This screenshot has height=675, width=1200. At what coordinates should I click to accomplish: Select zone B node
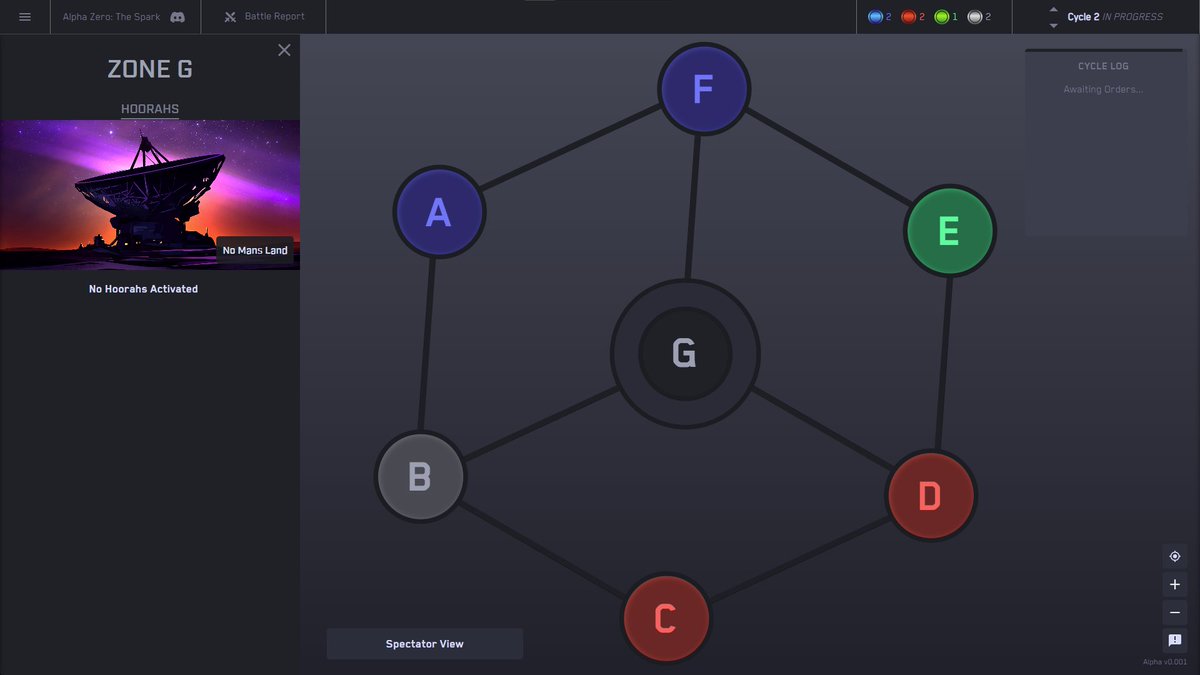pyautogui.click(x=419, y=477)
